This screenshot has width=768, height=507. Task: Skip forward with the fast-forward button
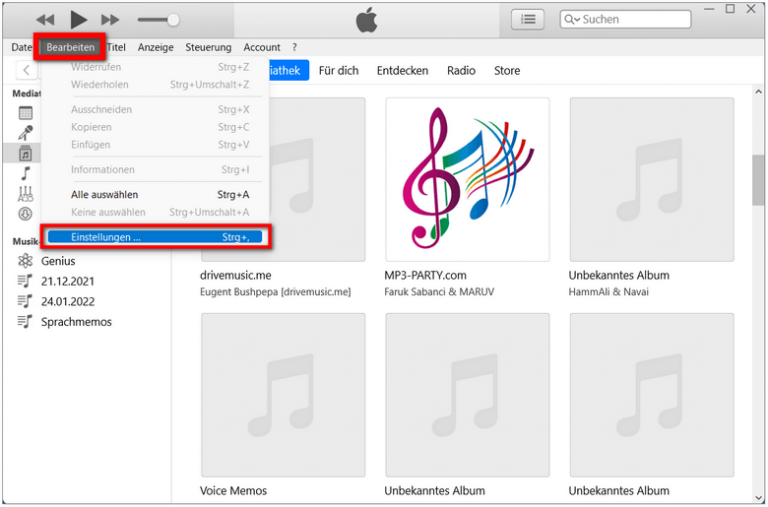coord(110,20)
